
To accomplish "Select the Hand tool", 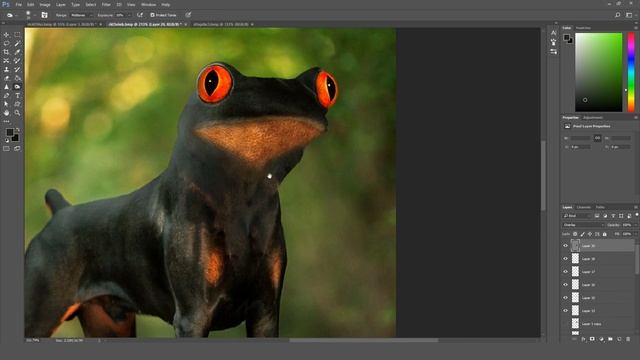I will (x=7, y=113).
